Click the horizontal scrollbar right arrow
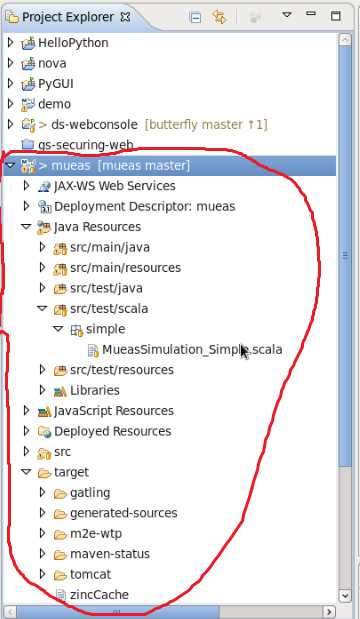The height and width of the screenshot is (619, 360). pyautogui.click(x=330, y=611)
